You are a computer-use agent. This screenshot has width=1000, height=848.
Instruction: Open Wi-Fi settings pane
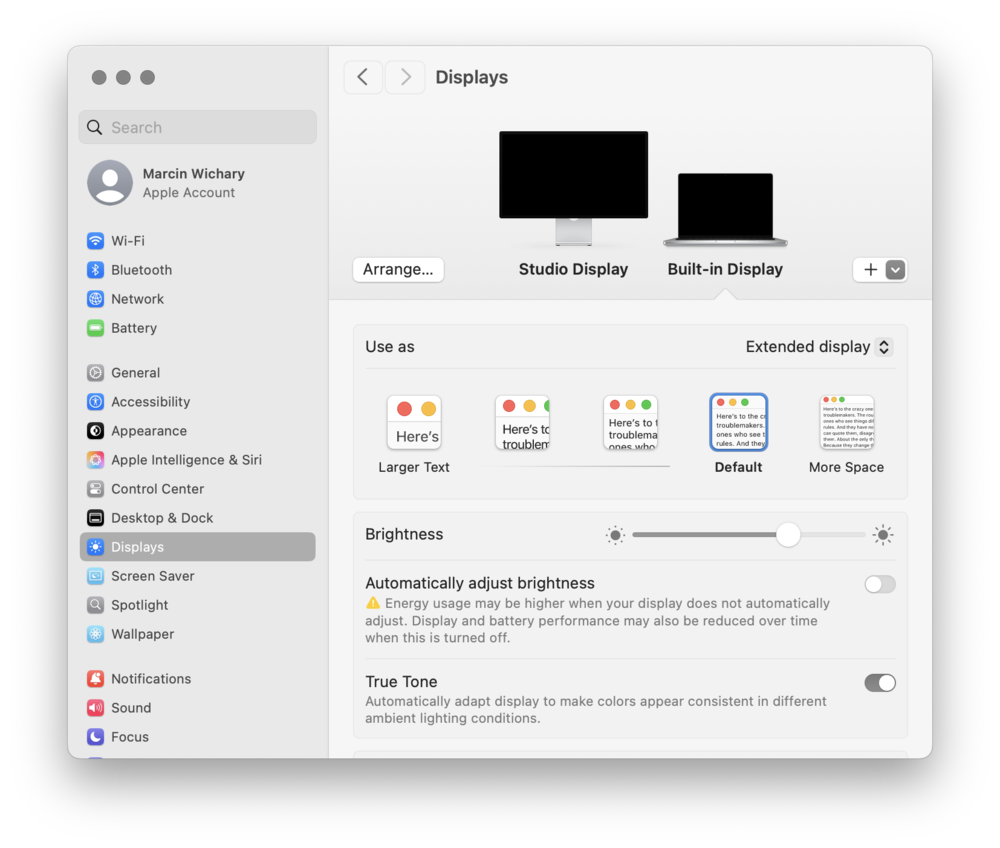pyautogui.click(x=198, y=241)
